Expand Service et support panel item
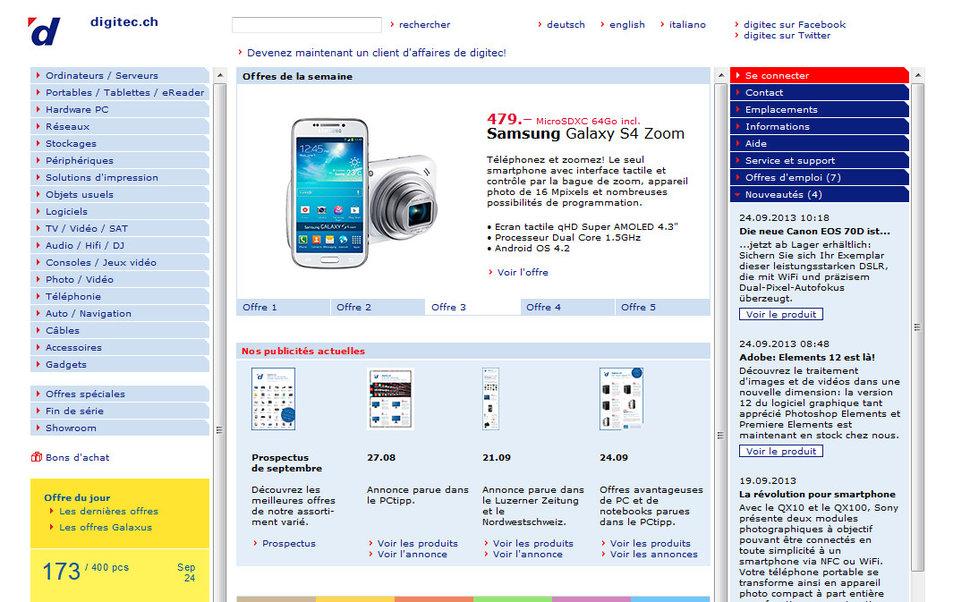The width and height of the screenshot is (970, 602). tap(819, 160)
